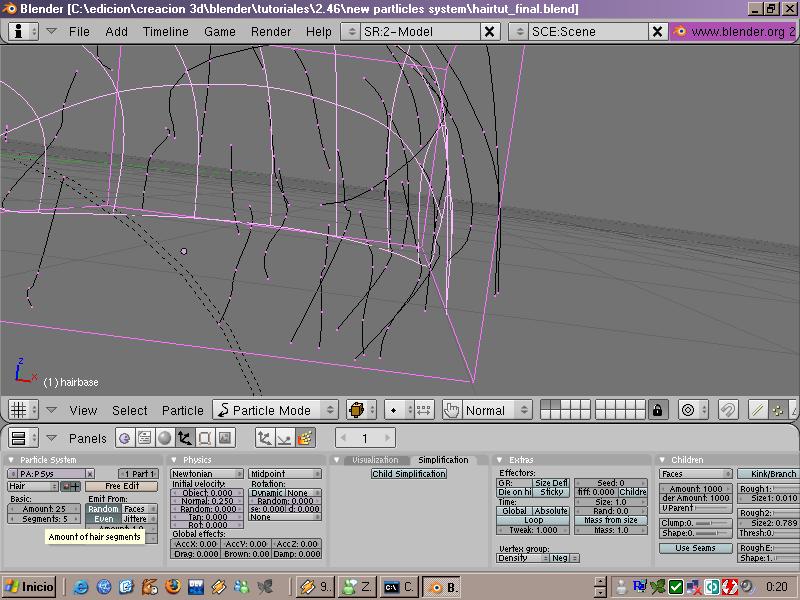
Task: Click the Segments number field
Action: click(44, 519)
